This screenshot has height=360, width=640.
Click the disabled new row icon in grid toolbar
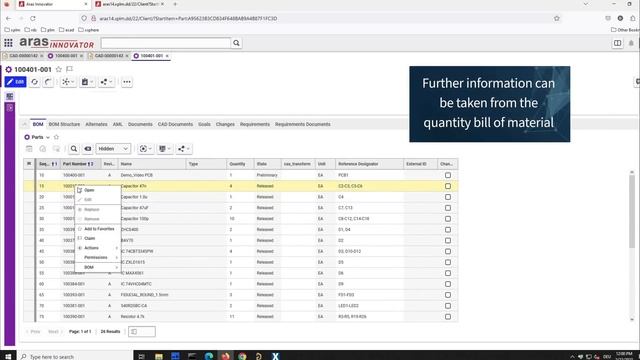(x=29, y=149)
